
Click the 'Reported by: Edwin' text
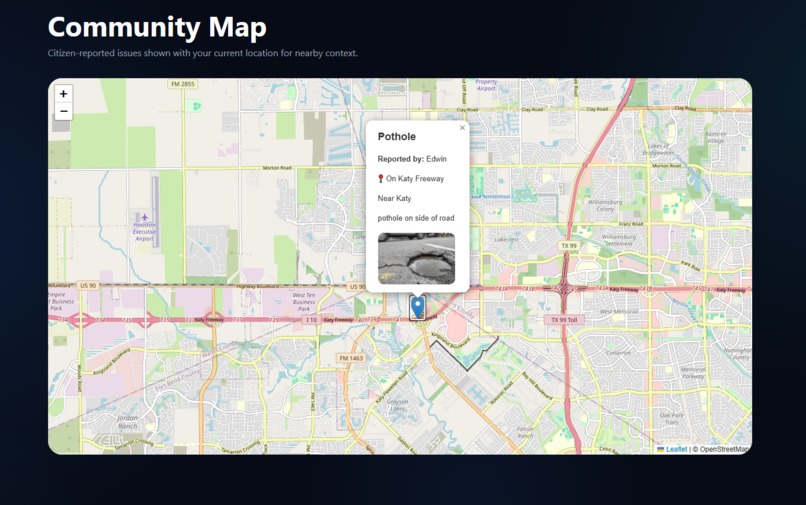(412, 159)
